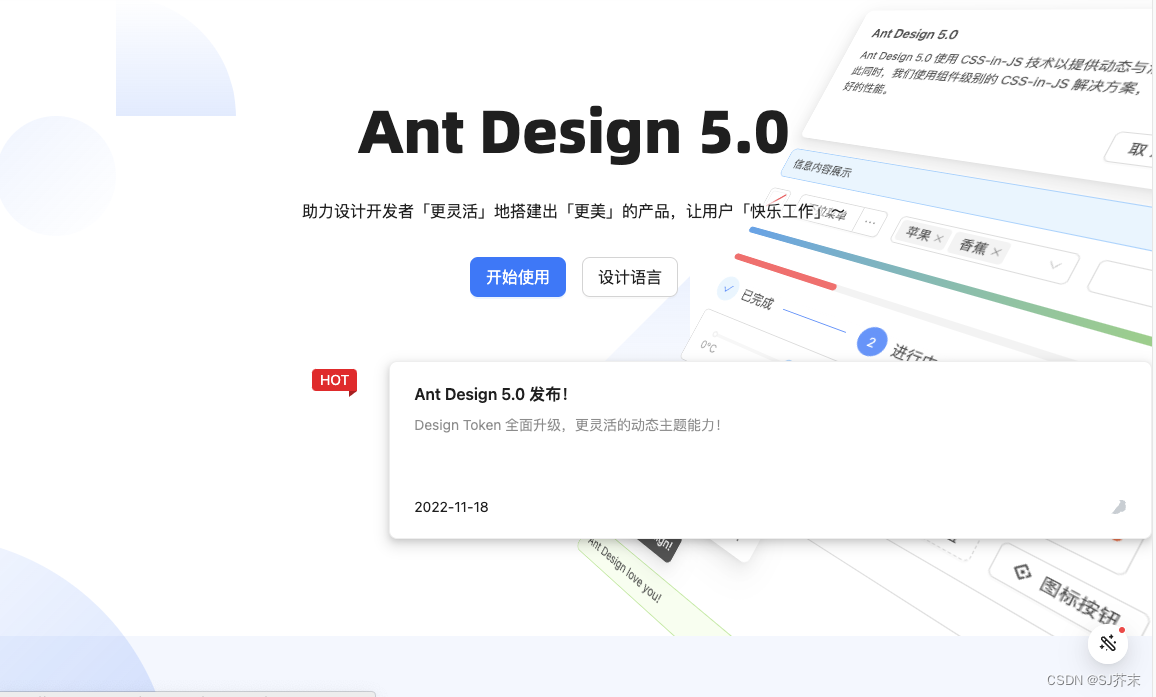Click the quill icon inside the notification card
The image size is (1156, 697).
coord(1119,507)
